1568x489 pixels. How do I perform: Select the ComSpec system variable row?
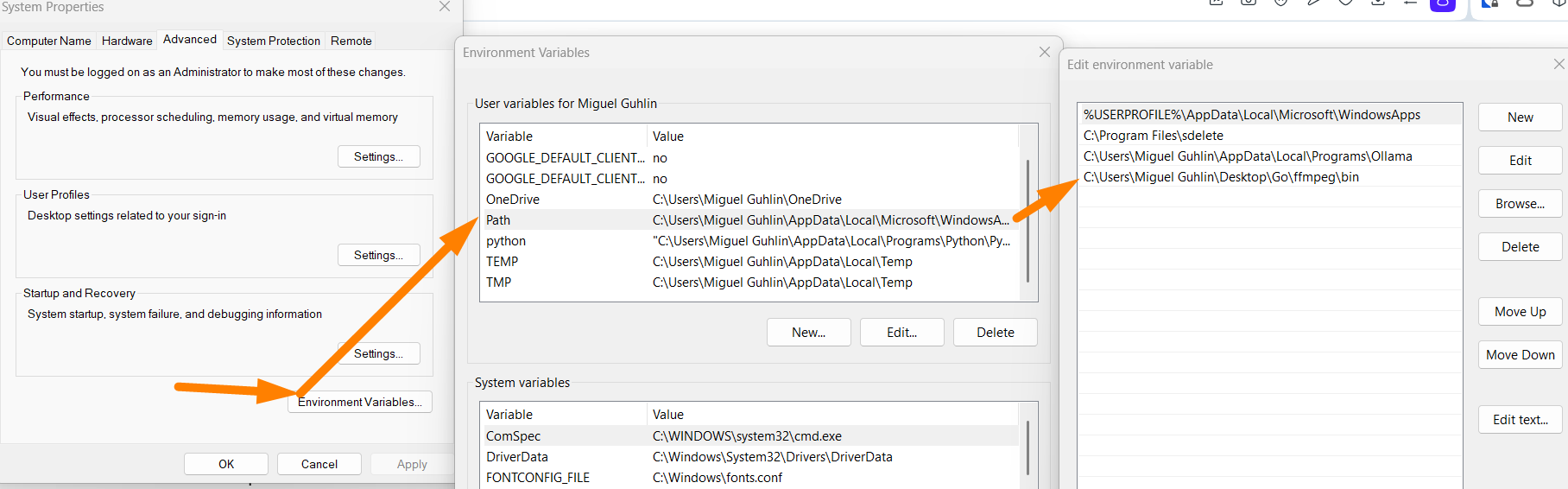point(513,436)
